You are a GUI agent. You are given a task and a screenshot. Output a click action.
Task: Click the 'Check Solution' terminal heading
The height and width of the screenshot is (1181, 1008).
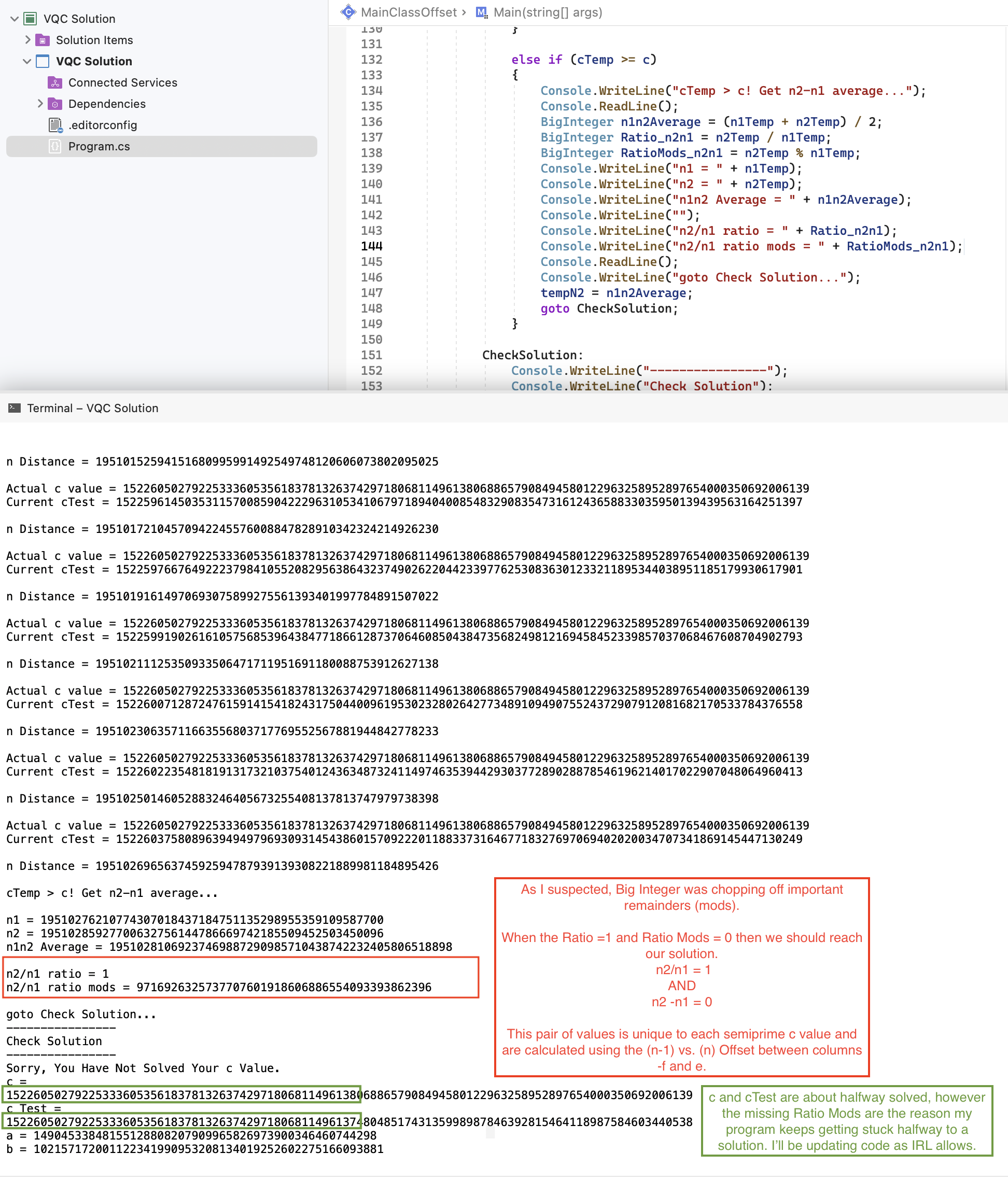pyautogui.click(x=54, y=1041)
